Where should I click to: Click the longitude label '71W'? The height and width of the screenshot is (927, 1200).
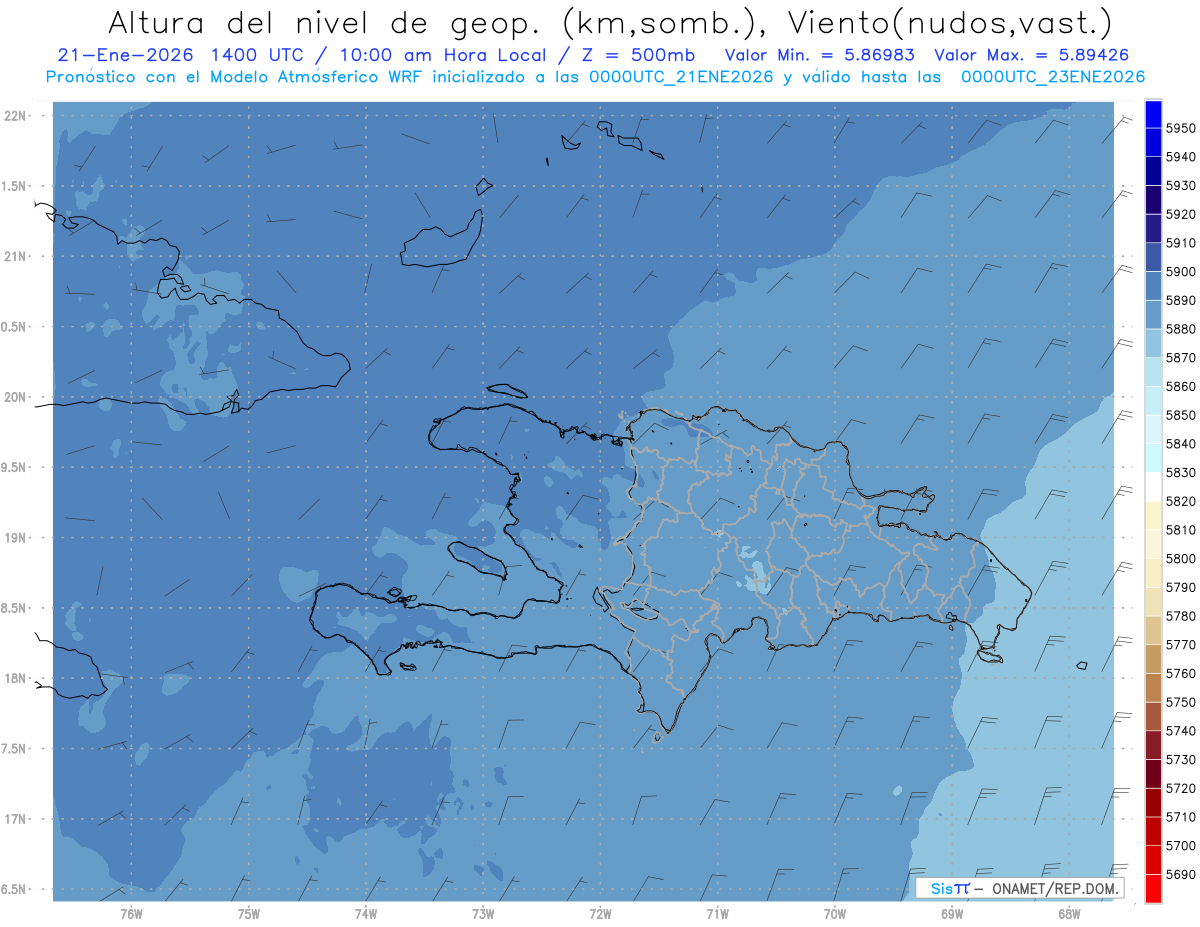pos(717,913)
